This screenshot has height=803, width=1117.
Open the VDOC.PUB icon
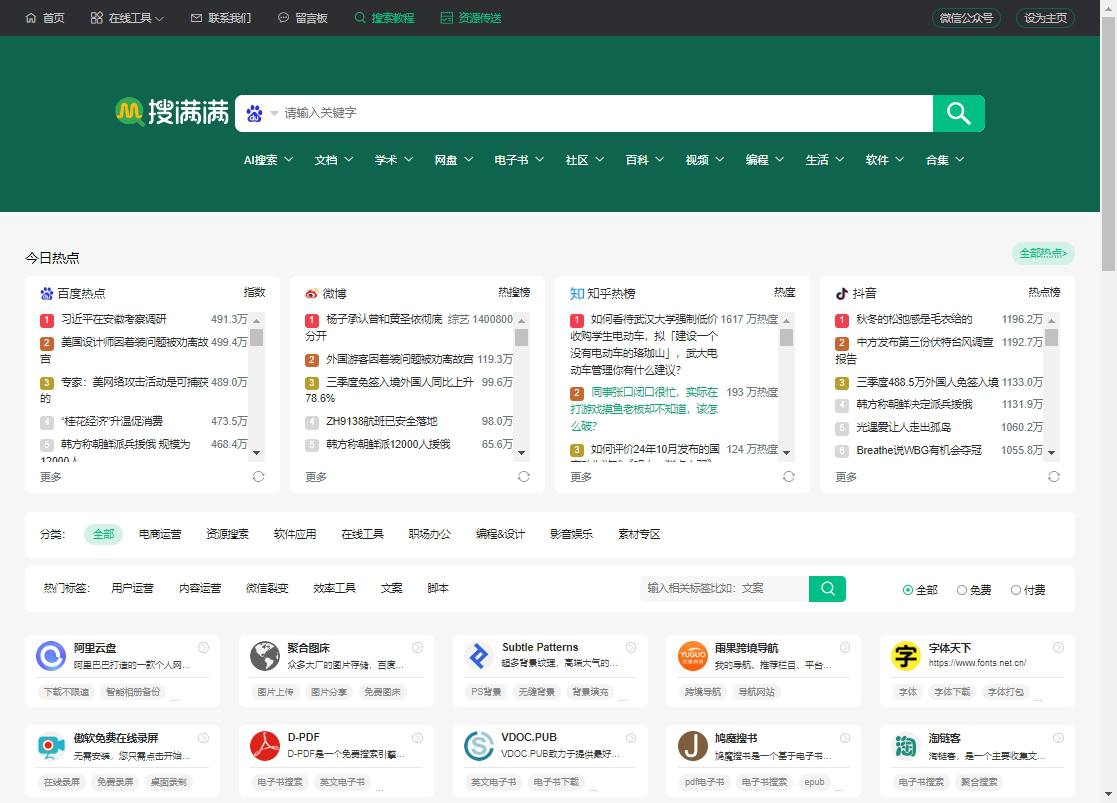[479, 746]
